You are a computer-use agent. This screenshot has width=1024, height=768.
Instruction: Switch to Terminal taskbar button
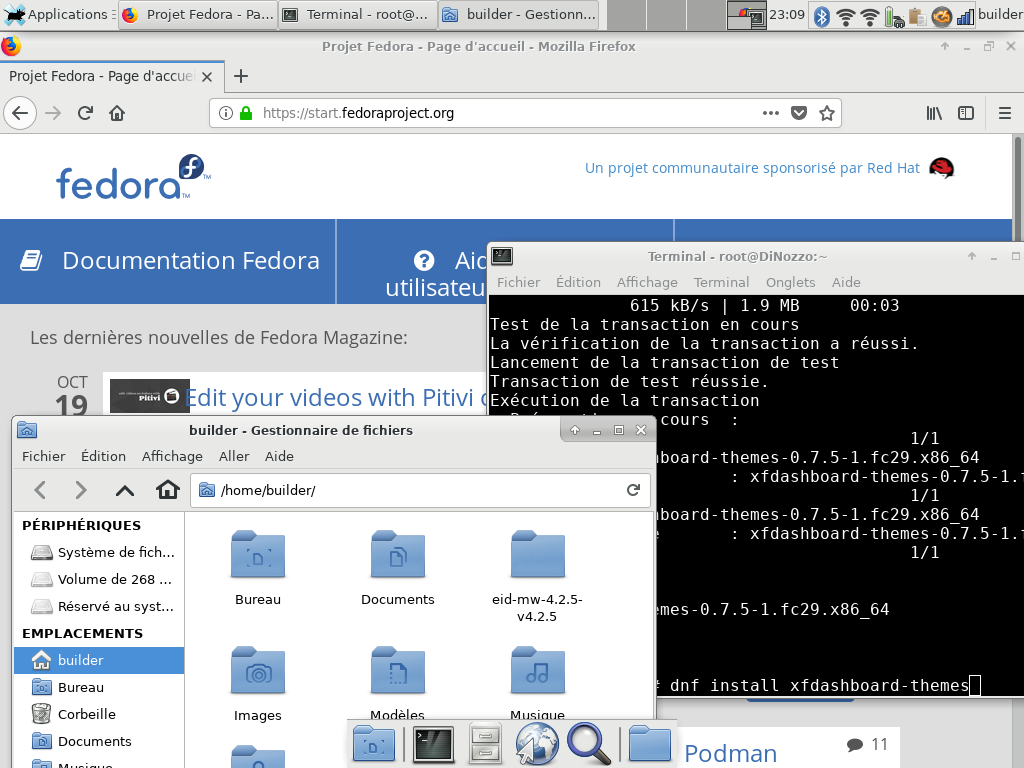358,14
